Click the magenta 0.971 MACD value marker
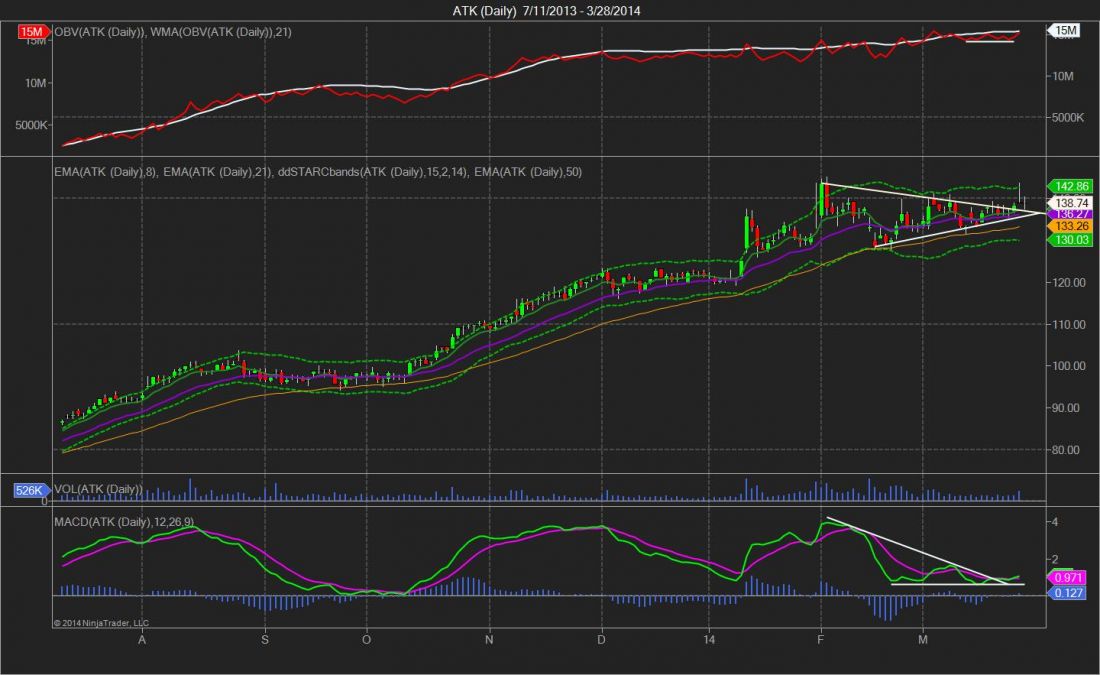This screenshot has width=1100, height=675. click(1066, 578)
